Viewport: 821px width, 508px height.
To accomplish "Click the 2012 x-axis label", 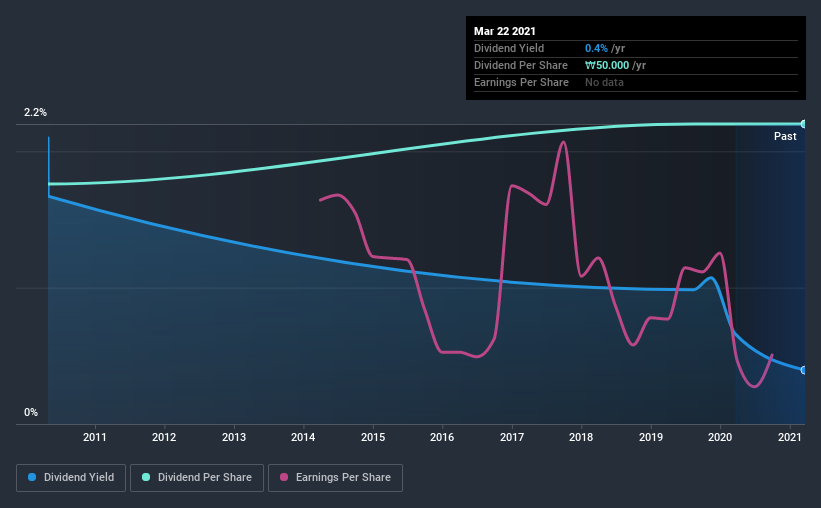I will click(164, 437).
